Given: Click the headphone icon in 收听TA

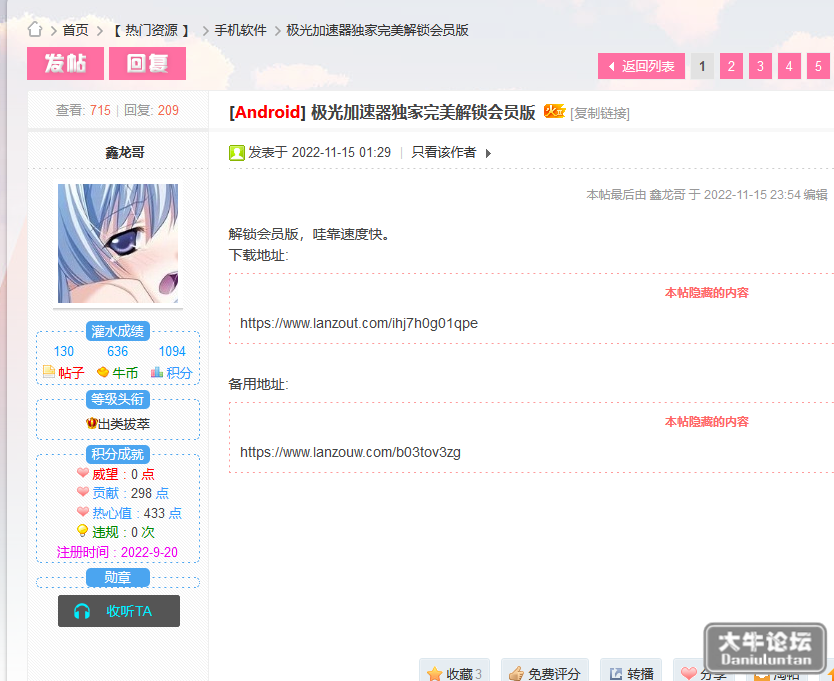Looking at the screenshot, I should [82, 611].
